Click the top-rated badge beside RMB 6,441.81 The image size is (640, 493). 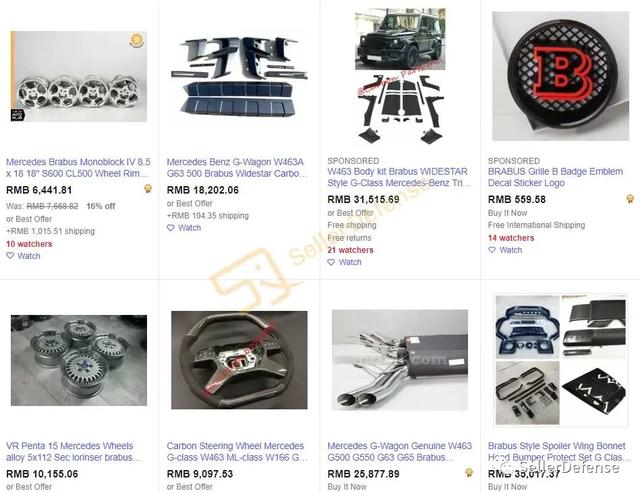[148, 188]
